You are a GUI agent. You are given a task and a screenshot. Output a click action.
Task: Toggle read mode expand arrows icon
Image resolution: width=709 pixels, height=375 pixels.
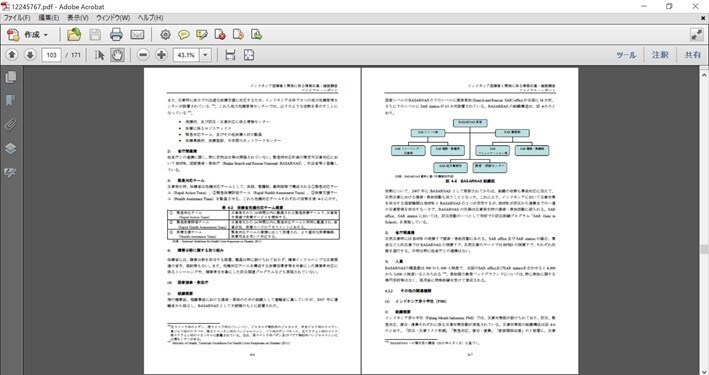[697, 35]
